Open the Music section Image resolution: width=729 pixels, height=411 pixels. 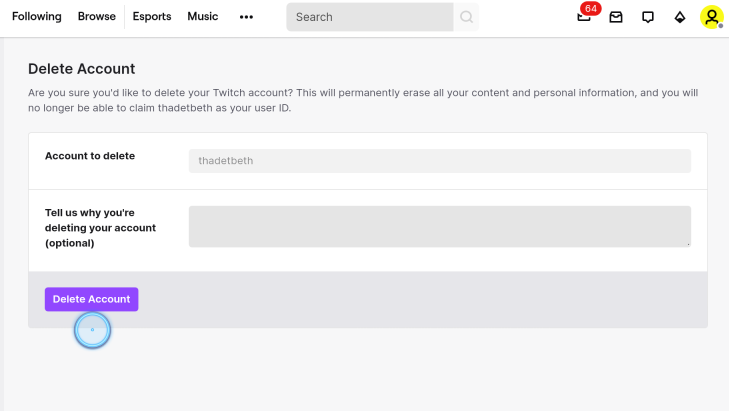pos(203,16)
